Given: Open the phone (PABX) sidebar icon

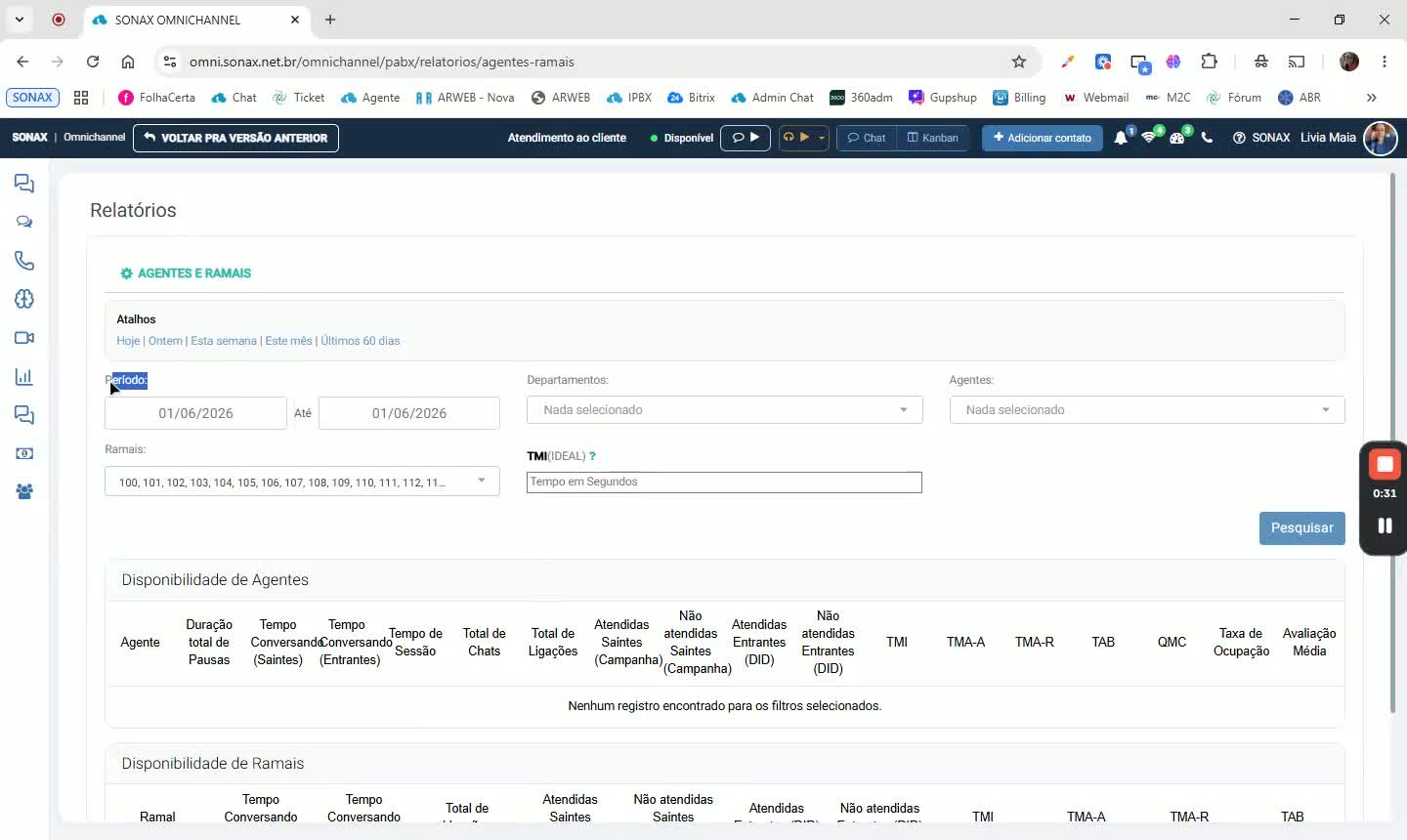Looking at the screenshot, I should tap(24, 261).
